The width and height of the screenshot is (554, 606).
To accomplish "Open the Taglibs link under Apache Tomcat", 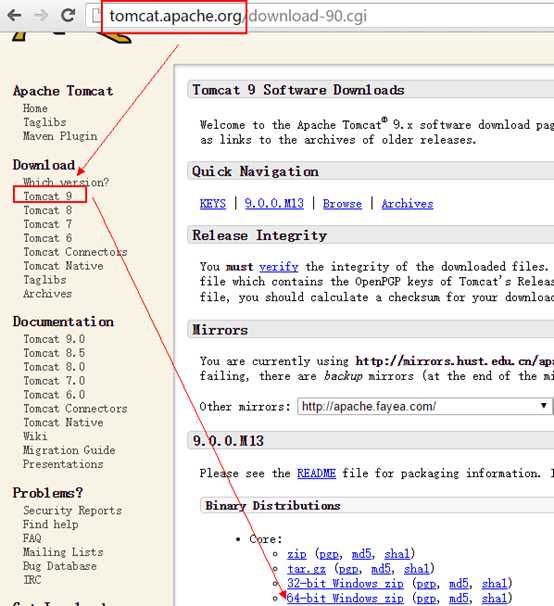I will tap(44, 122).
